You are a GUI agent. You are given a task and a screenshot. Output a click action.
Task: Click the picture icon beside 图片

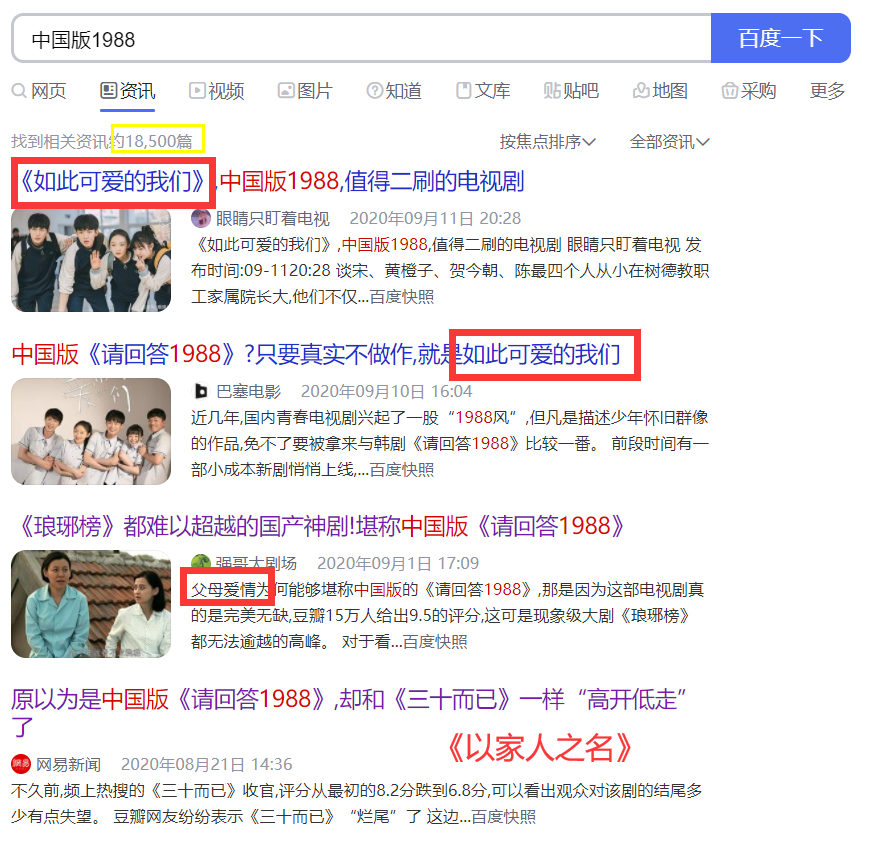click(286, 90)
